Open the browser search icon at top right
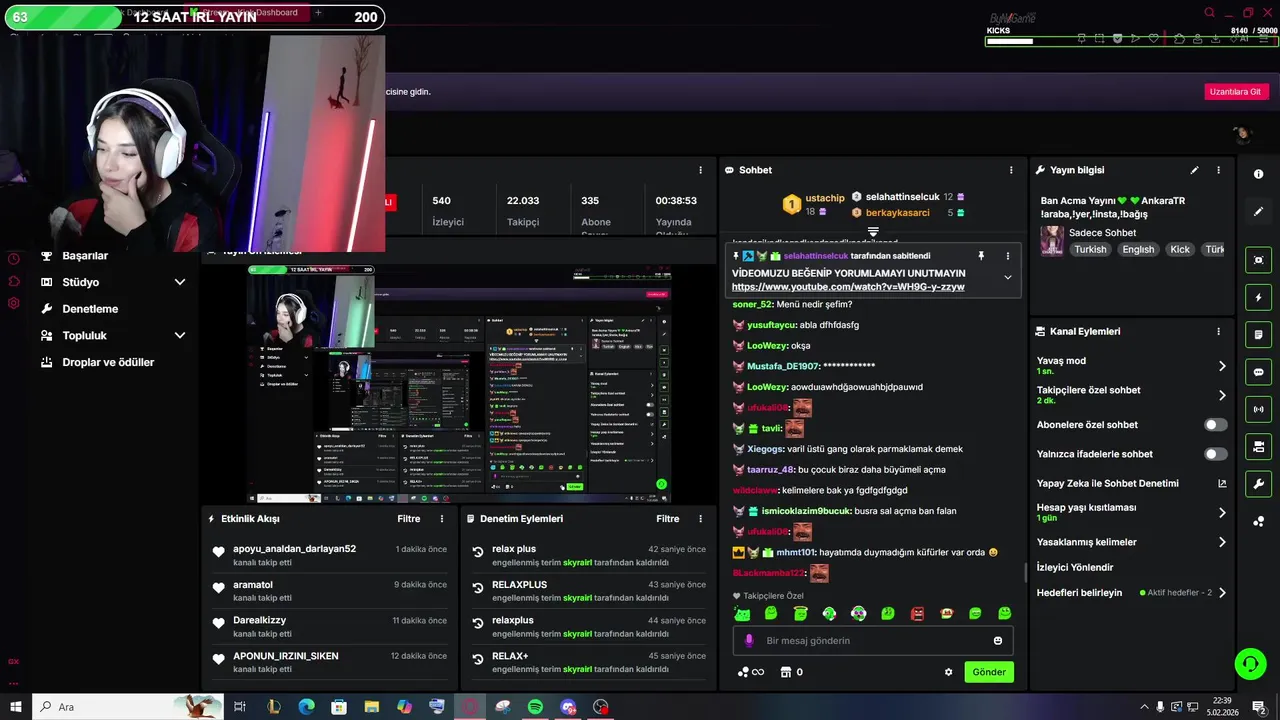Screen dimensions: 1280x720 [x=1209, y=13]
